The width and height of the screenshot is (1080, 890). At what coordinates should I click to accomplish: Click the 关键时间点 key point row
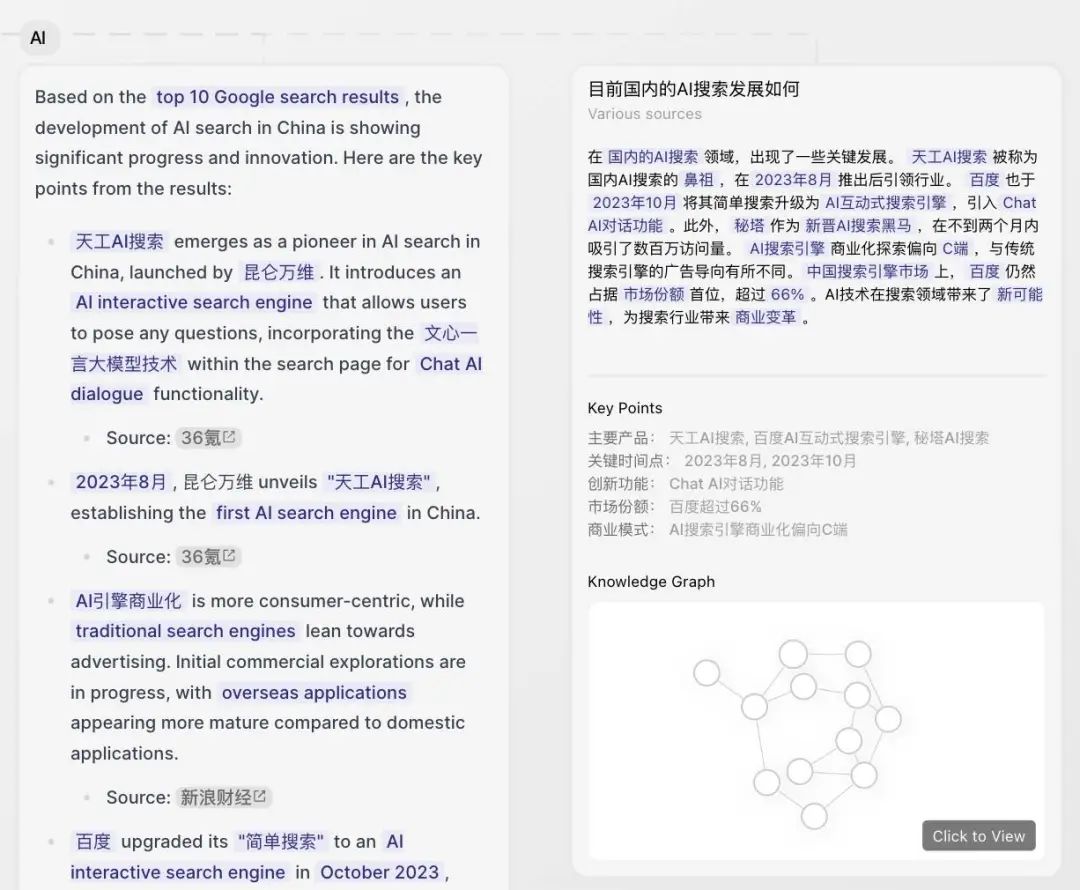click(722, 461)
